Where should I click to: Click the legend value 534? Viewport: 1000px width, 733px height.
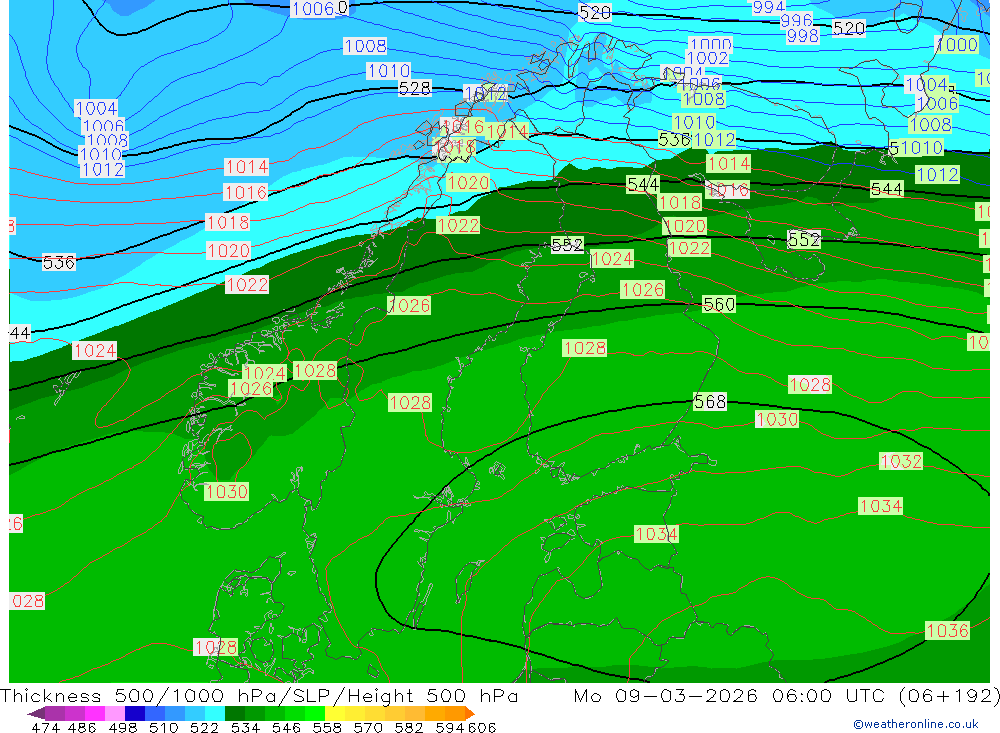pyautogui.click(x=246, y=727)
